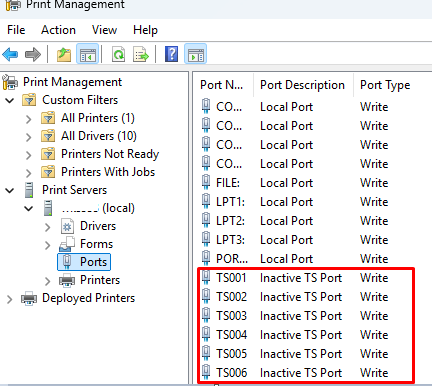432x386 pixels.
Task: Select Printers Not Ready in tree
Action: pos(110,154)
